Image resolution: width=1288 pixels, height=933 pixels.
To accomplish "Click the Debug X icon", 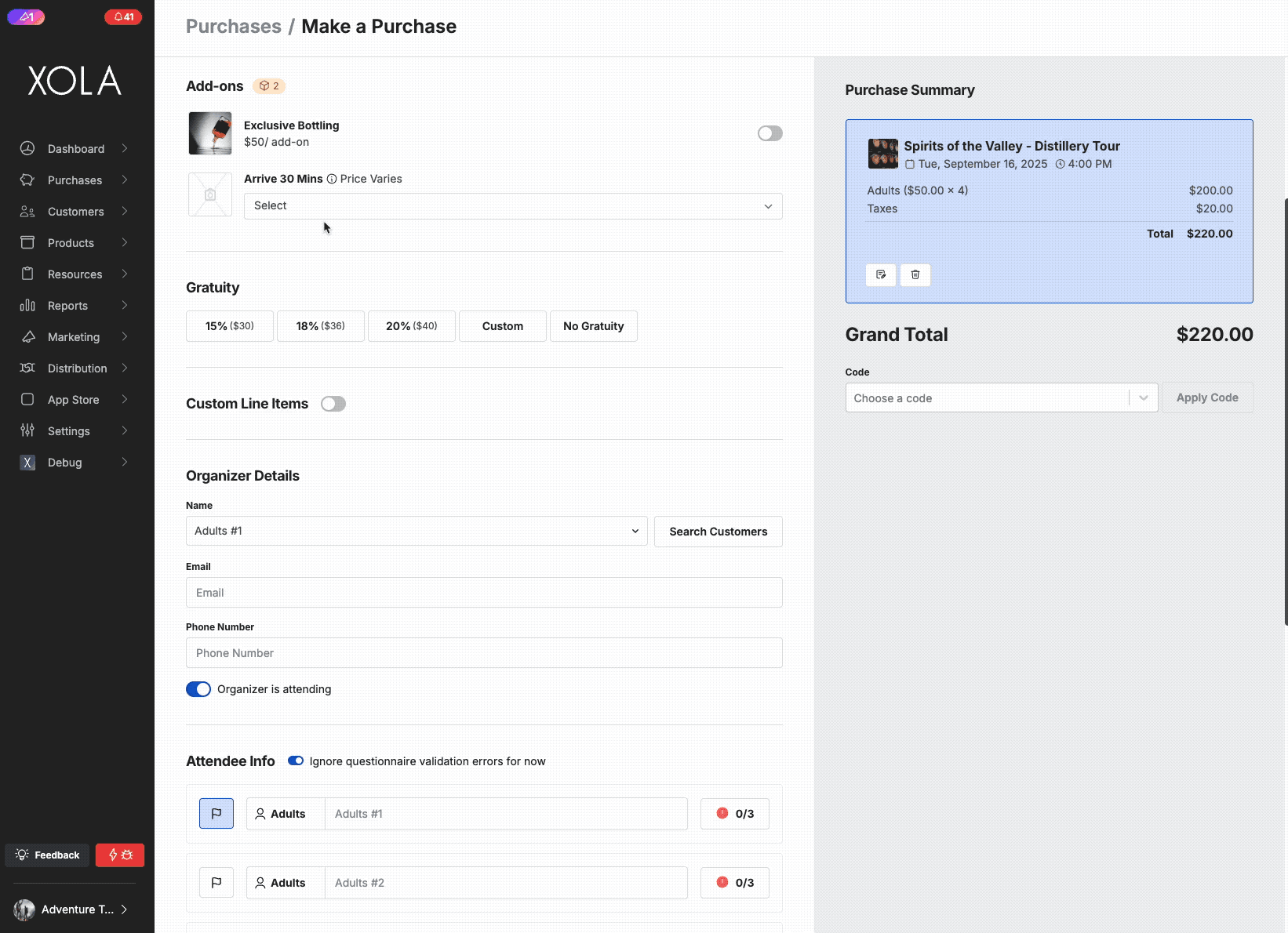I will [x=27, y=462].
